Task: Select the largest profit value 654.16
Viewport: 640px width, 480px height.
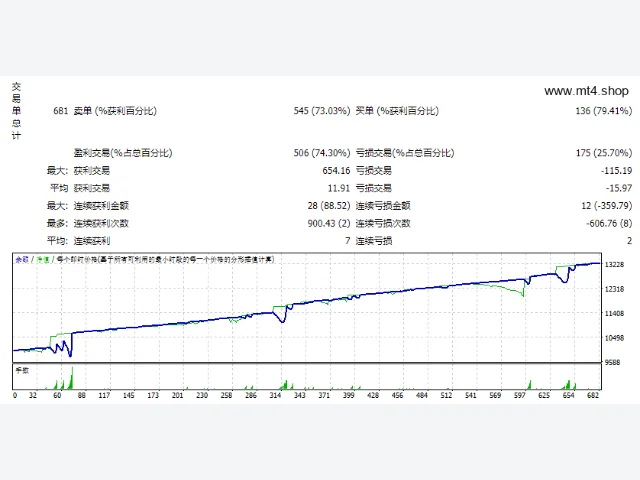Action: point(336,171)
